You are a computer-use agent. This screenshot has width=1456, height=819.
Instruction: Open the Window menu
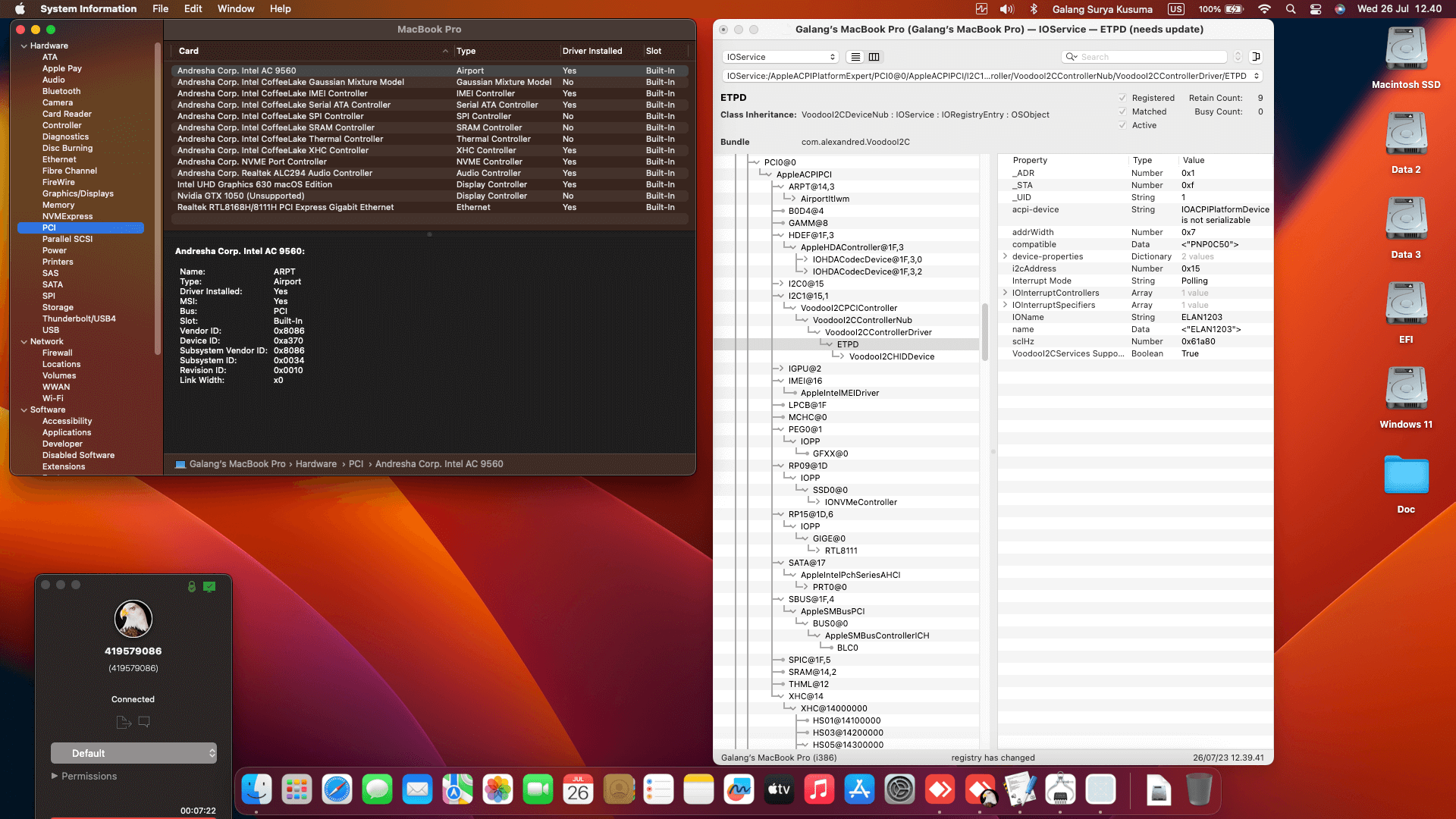pyautogui.click(x=236, y=8)
